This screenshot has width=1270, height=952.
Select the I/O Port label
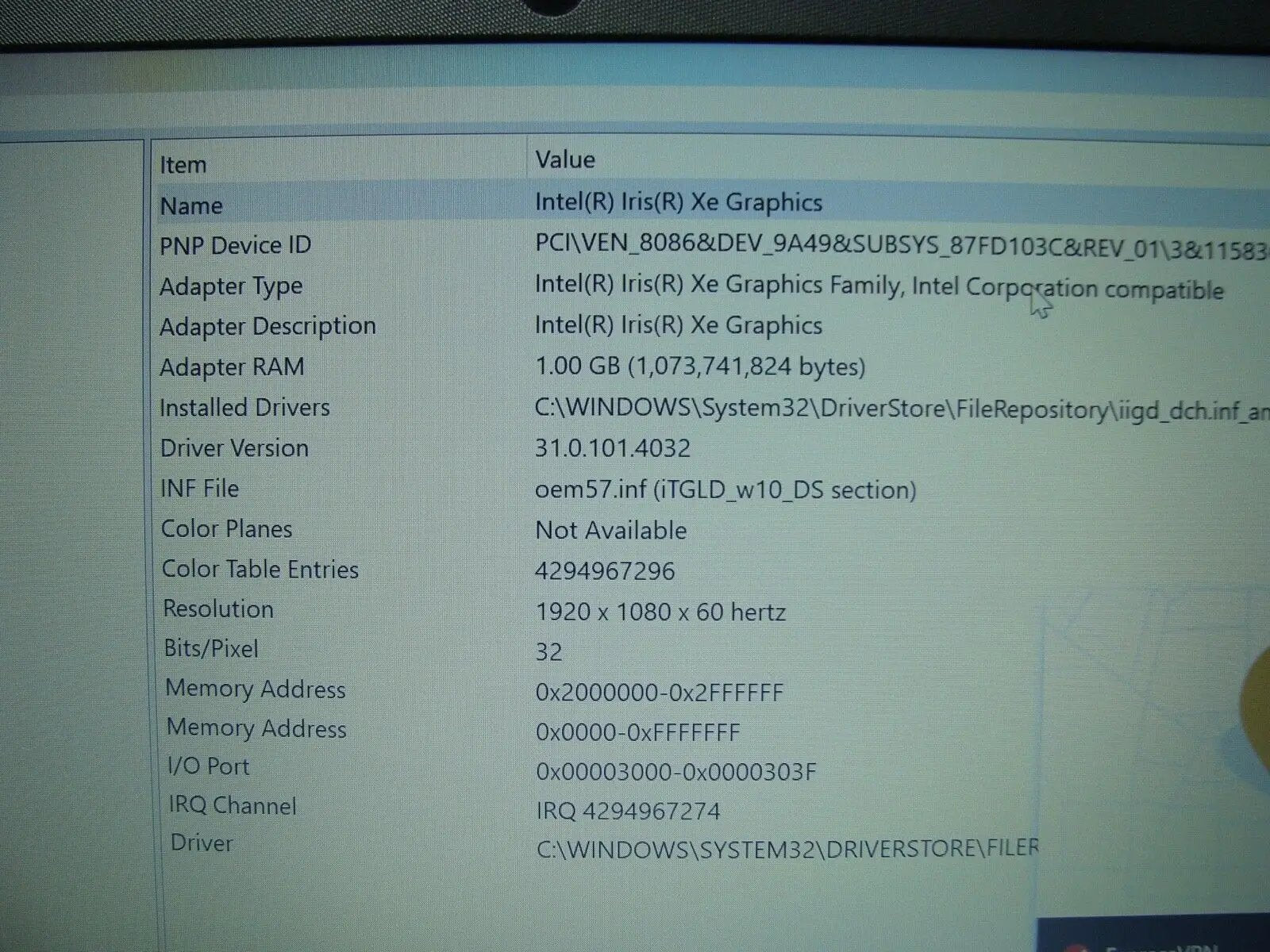[209, 767]
